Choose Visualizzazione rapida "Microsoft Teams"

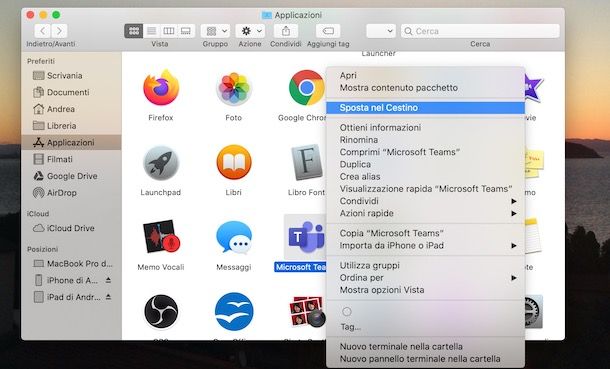[426, 189]
